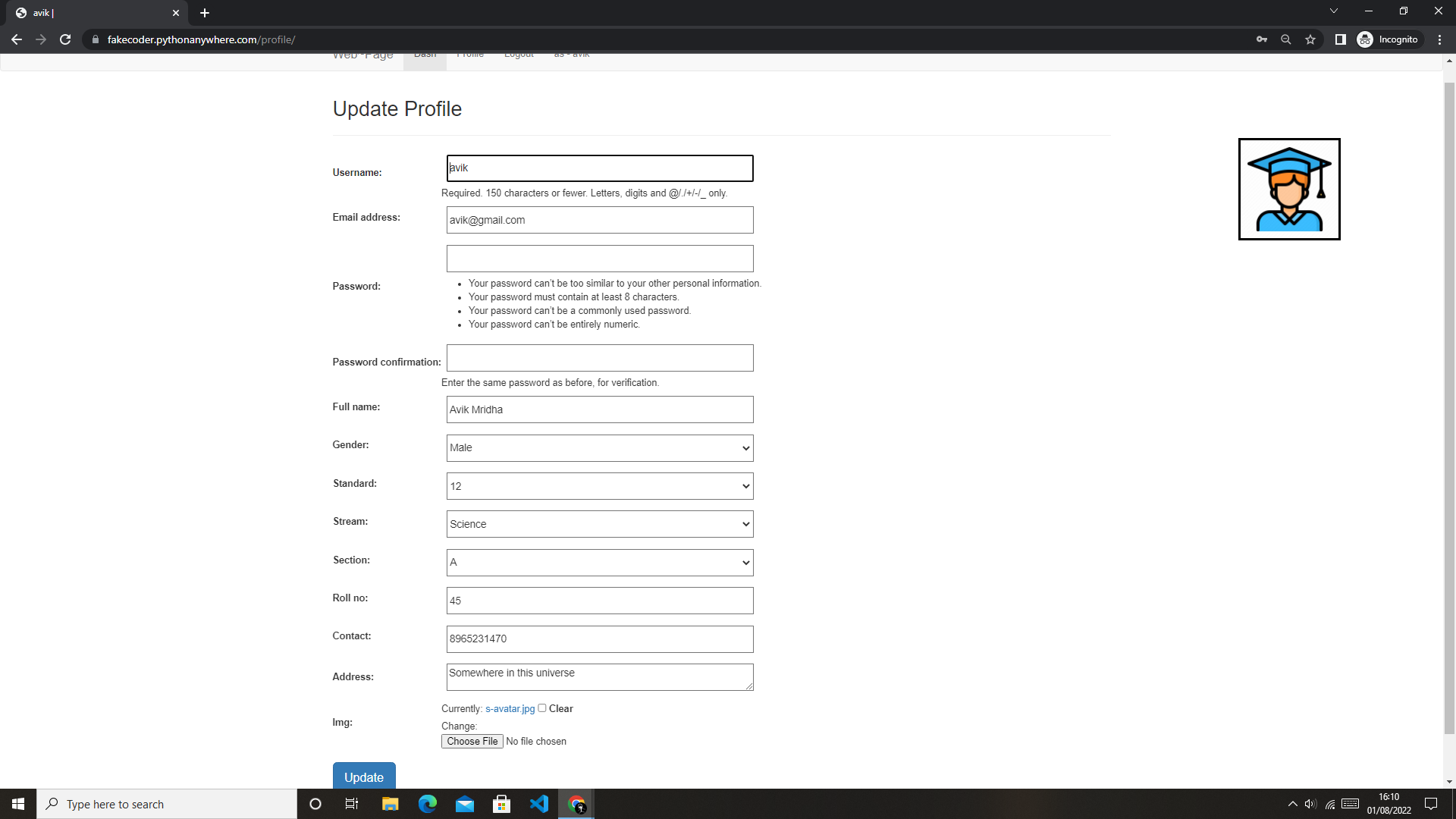
Task: Open Task View from the taskbar
Action: pyautogui.click(x=352, y=804)
